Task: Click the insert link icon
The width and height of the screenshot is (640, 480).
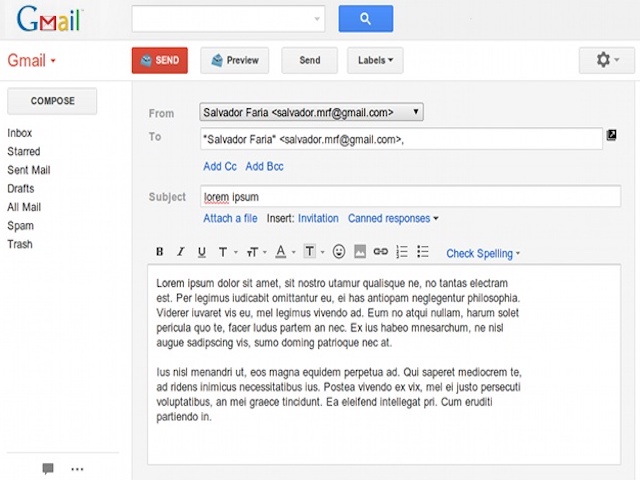Action: (380, 252)
